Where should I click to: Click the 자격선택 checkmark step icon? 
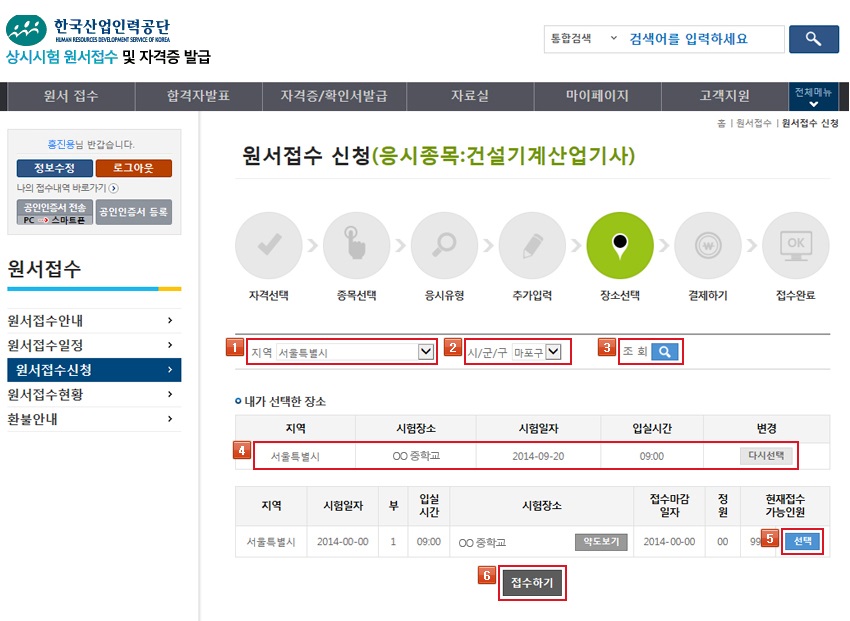coord(268,245)
